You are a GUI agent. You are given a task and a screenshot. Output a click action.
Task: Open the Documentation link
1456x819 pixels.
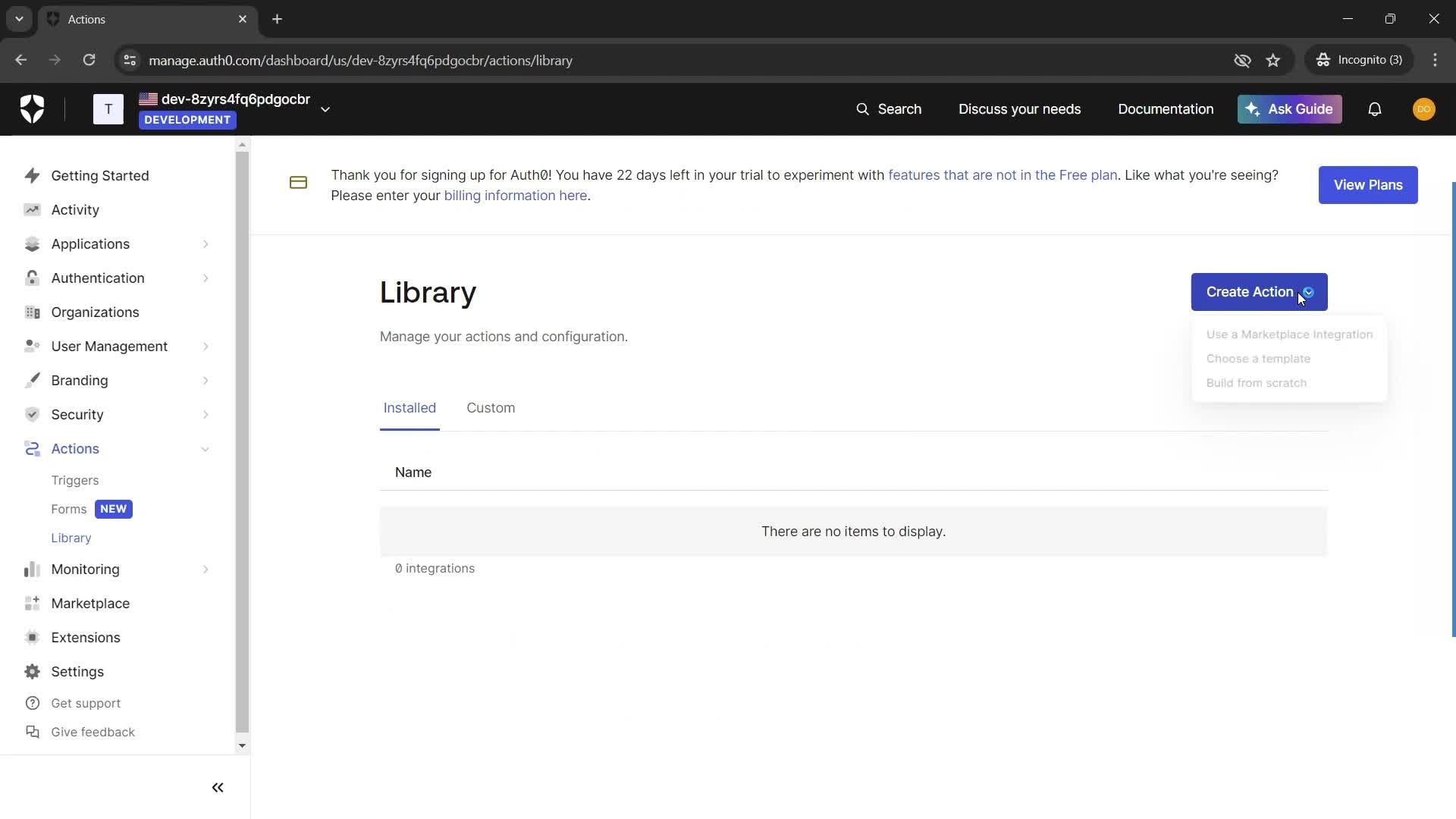(x=1166, y=109)
